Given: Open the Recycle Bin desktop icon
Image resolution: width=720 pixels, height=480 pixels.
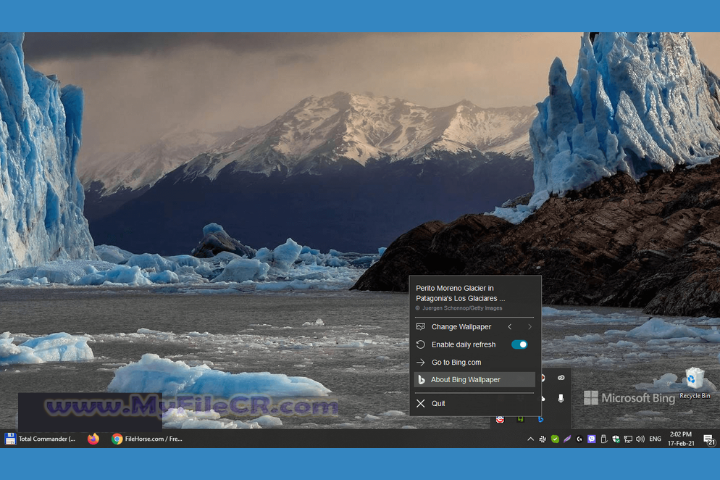Looking at the screenshot, I should click(x=695, y=383).
